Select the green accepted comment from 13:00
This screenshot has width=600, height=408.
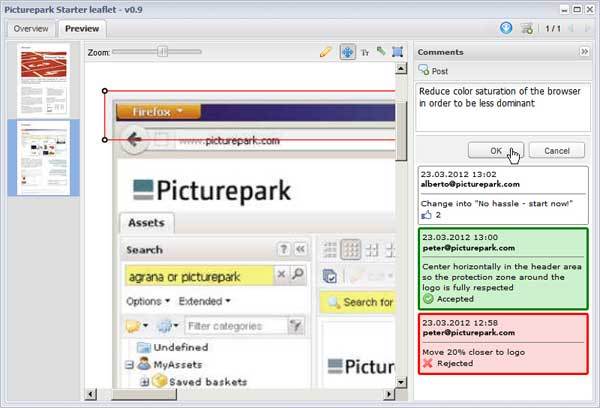[503, 269]
